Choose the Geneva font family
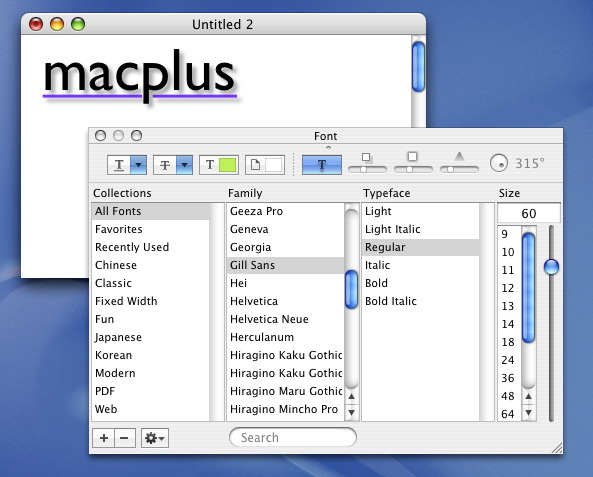 (x=286, y=229)
